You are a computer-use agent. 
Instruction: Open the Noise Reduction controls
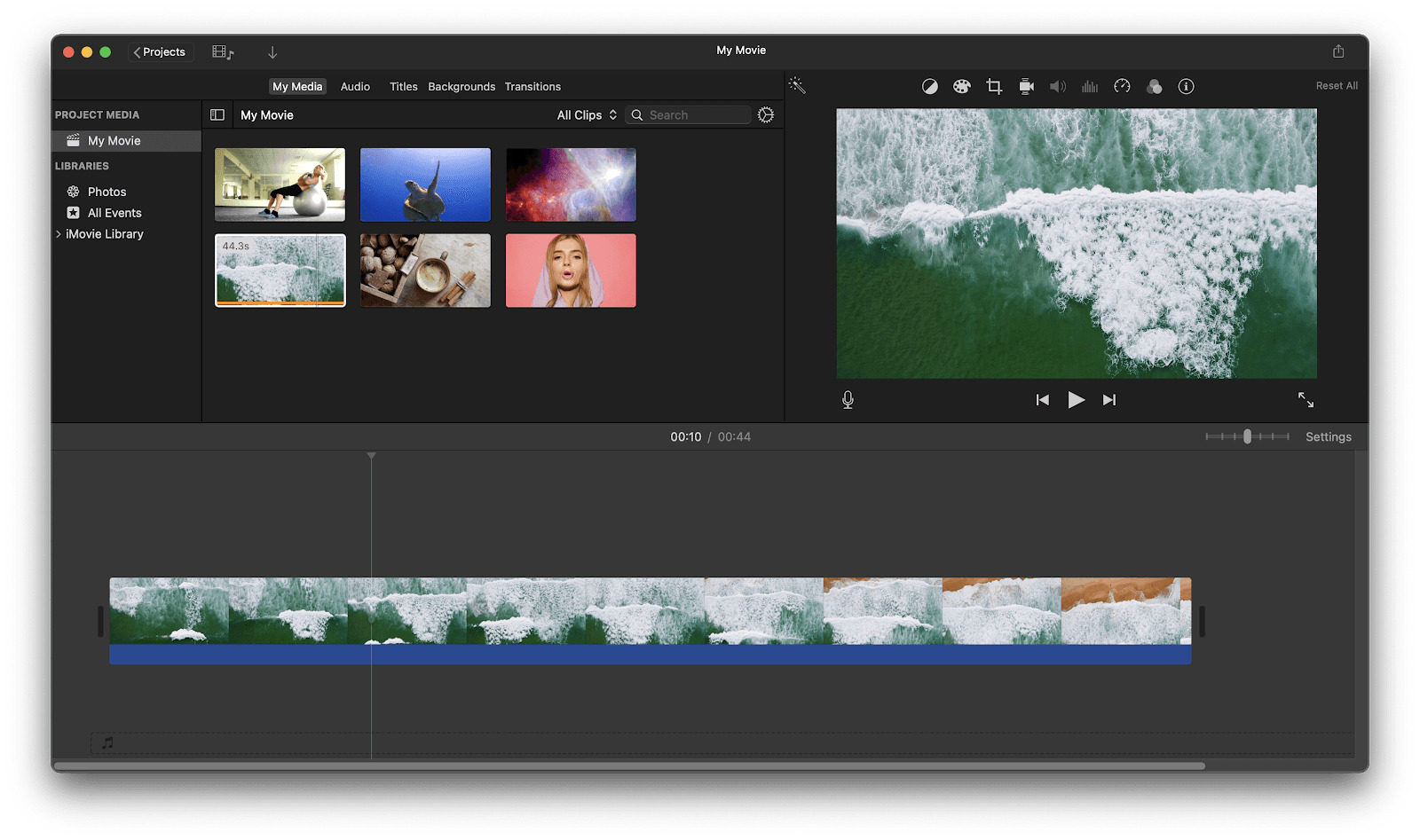[x=1090, y=86]
